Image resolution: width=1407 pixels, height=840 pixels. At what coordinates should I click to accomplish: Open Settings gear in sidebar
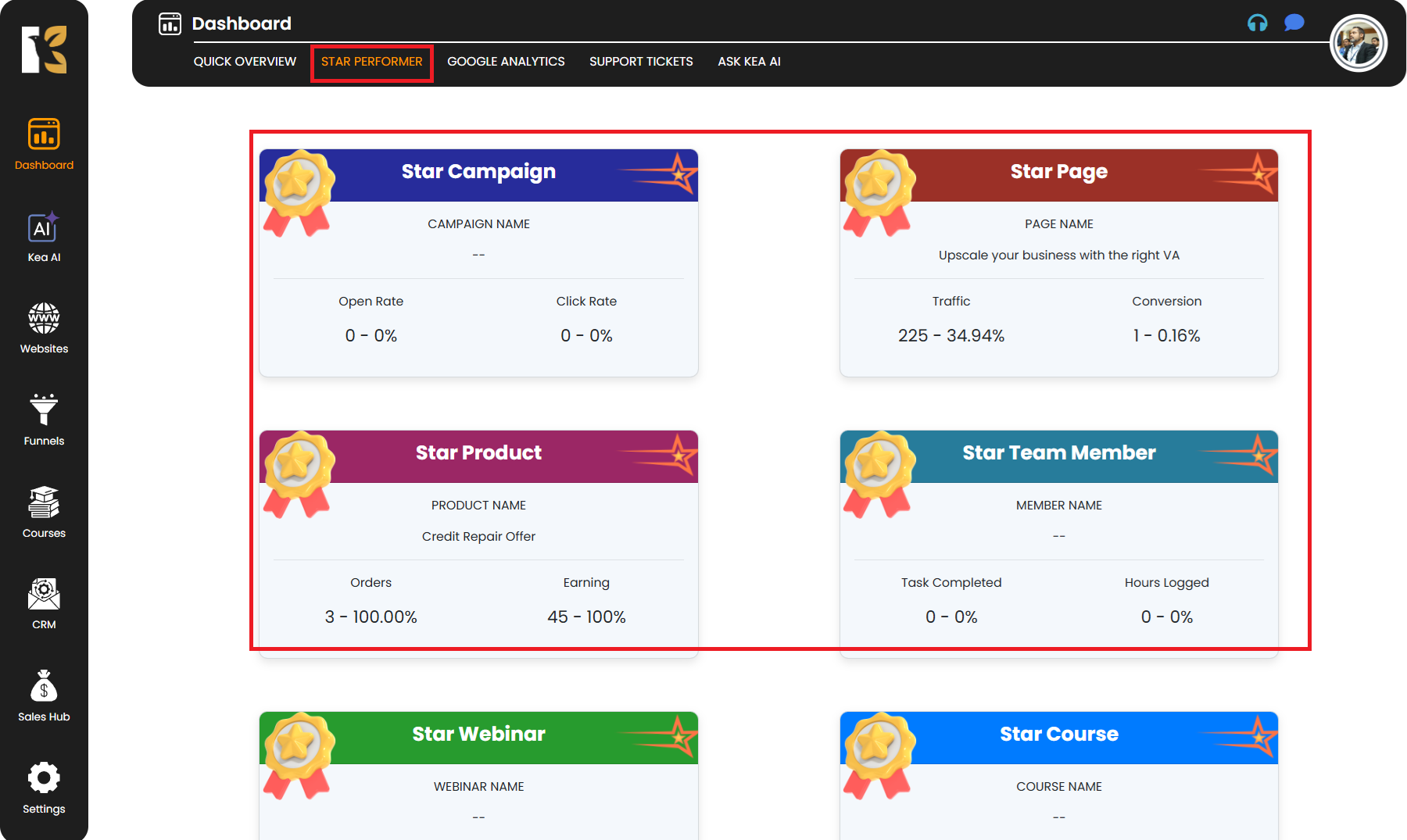(x=44, y=778)
